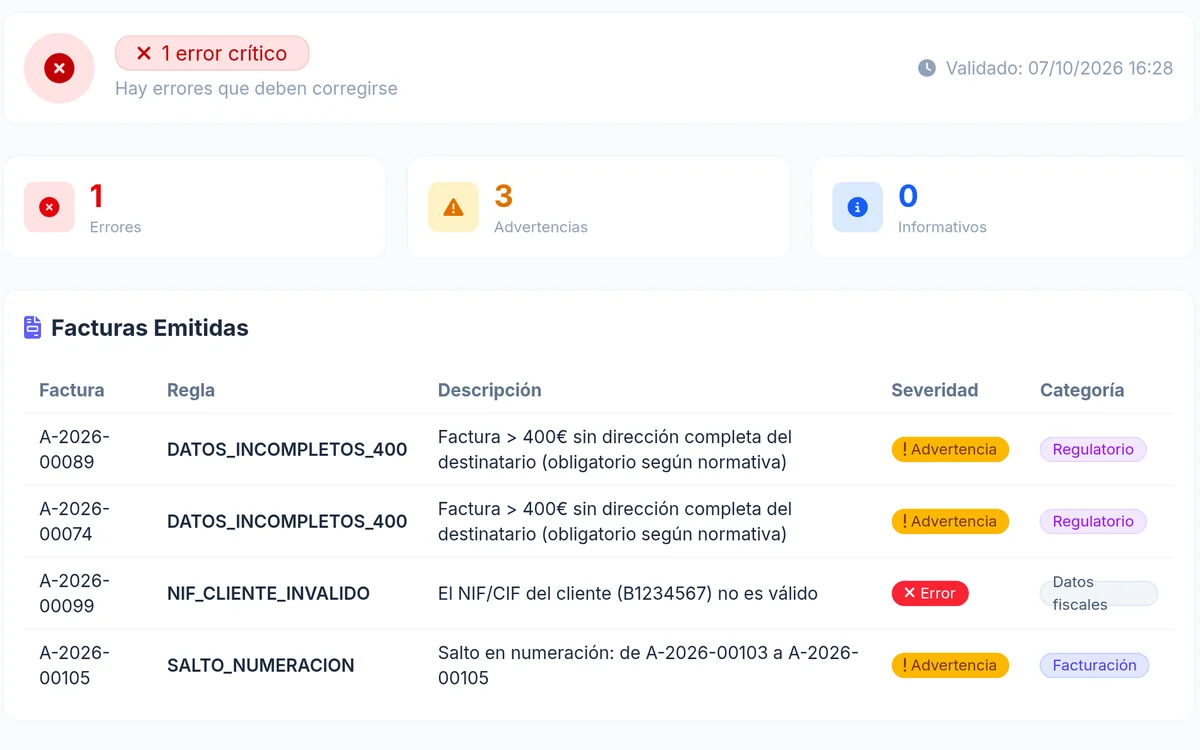The width and height of the screenshot is (1200, 750).
Task: Click the 'Descripción' column header
Action: click(490, 390)
